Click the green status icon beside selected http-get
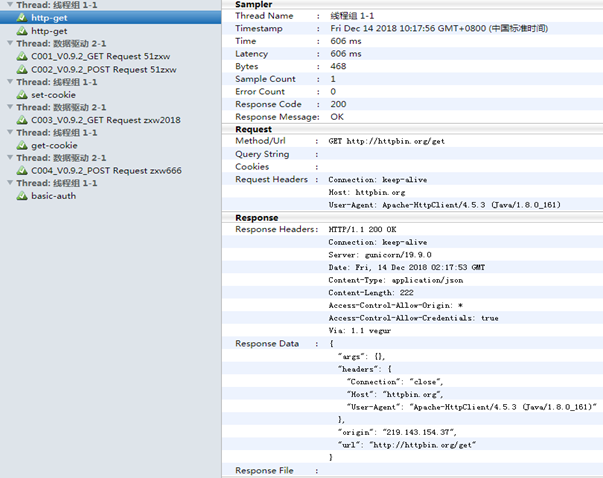This screenshot has height=478, width=603. click(x=21, y=18)
